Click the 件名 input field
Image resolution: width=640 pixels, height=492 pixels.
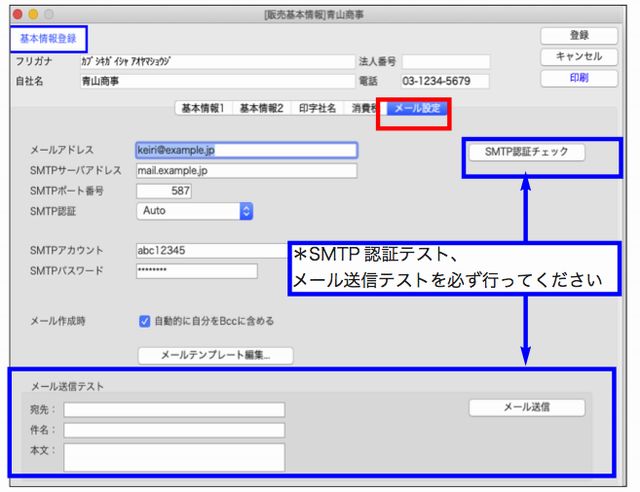[x=174, y=430]
